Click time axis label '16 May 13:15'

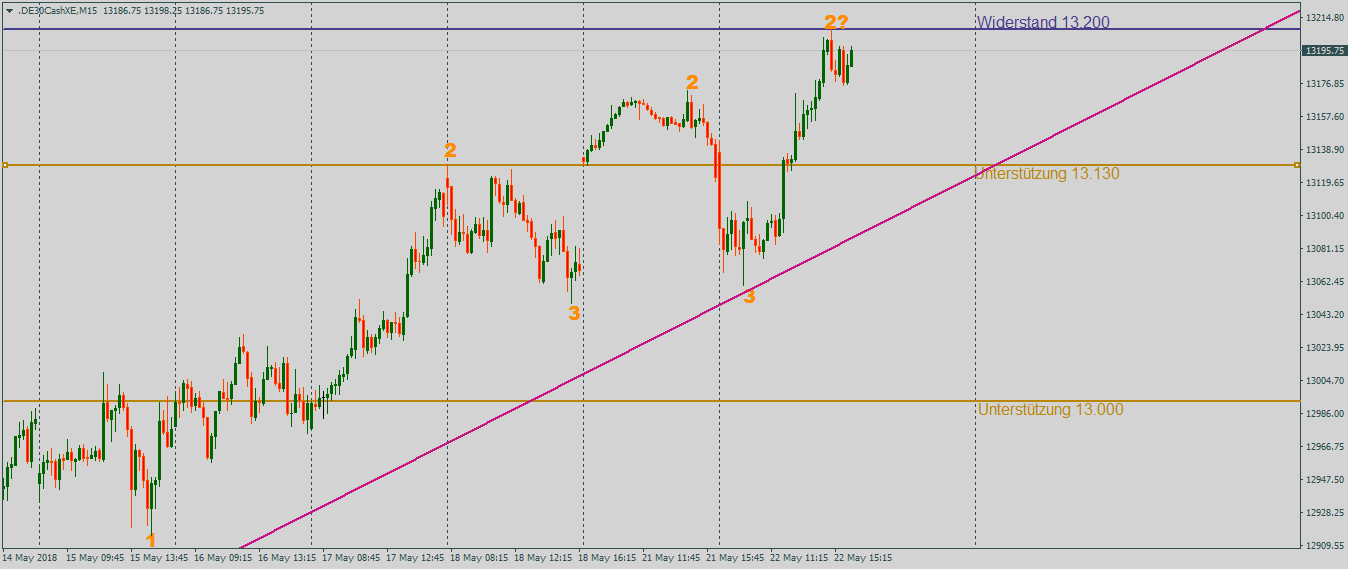288,558
